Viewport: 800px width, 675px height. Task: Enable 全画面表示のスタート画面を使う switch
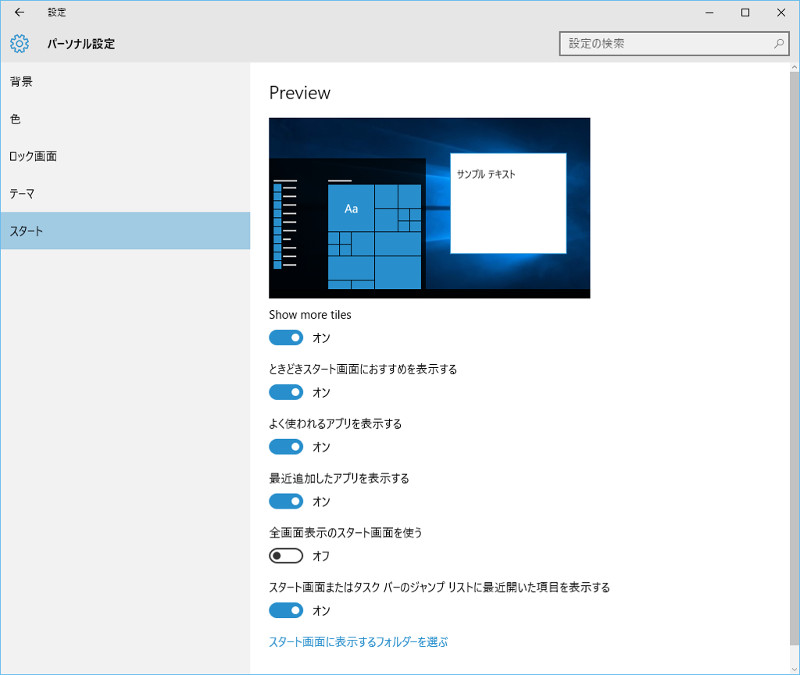(286, 556)
